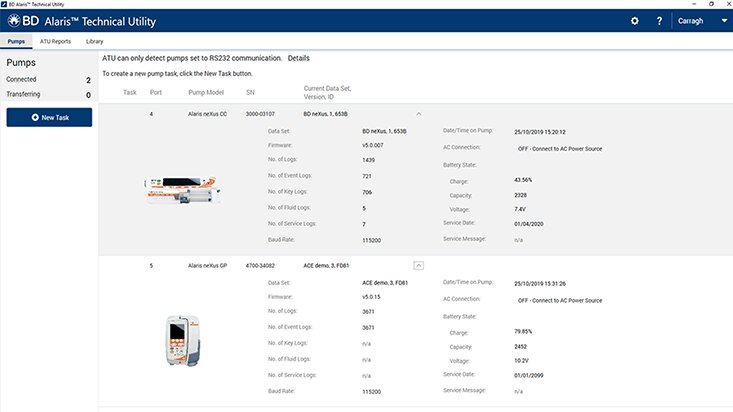
Task: Open the ATU Reports tab
Action: pyautogui.click(x=55, y=41)
